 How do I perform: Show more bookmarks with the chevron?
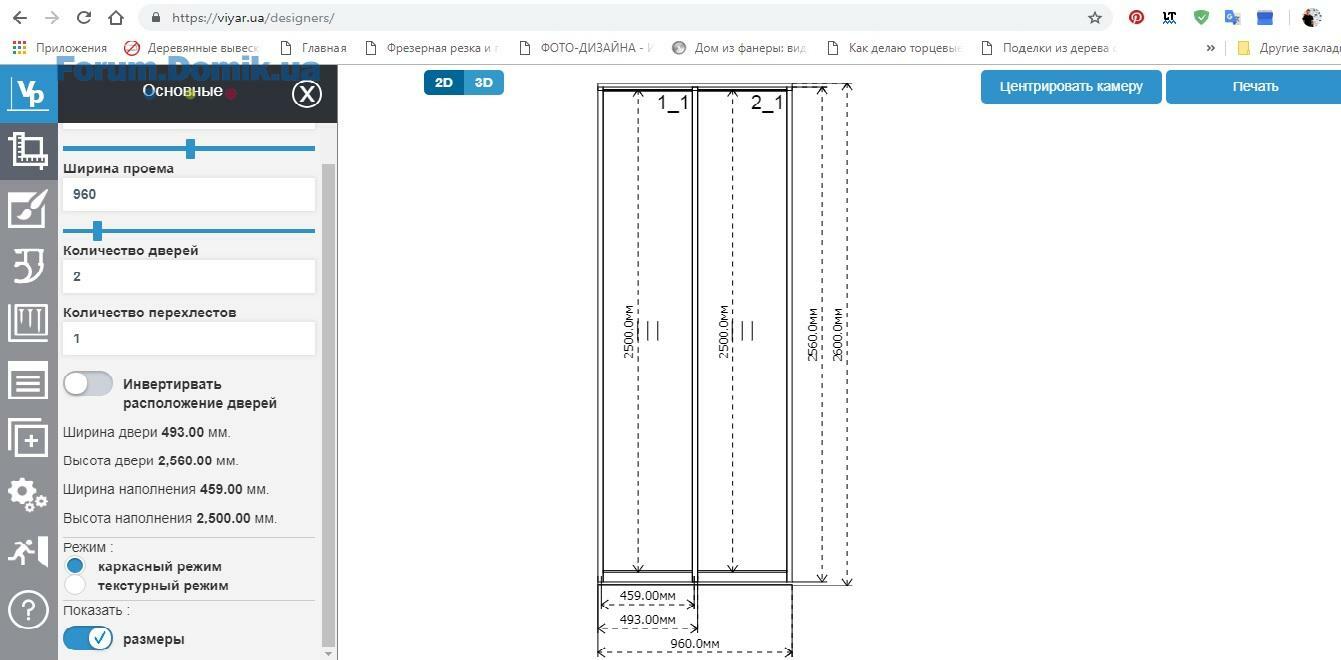pyautogui.click(x=1210, y=48)
